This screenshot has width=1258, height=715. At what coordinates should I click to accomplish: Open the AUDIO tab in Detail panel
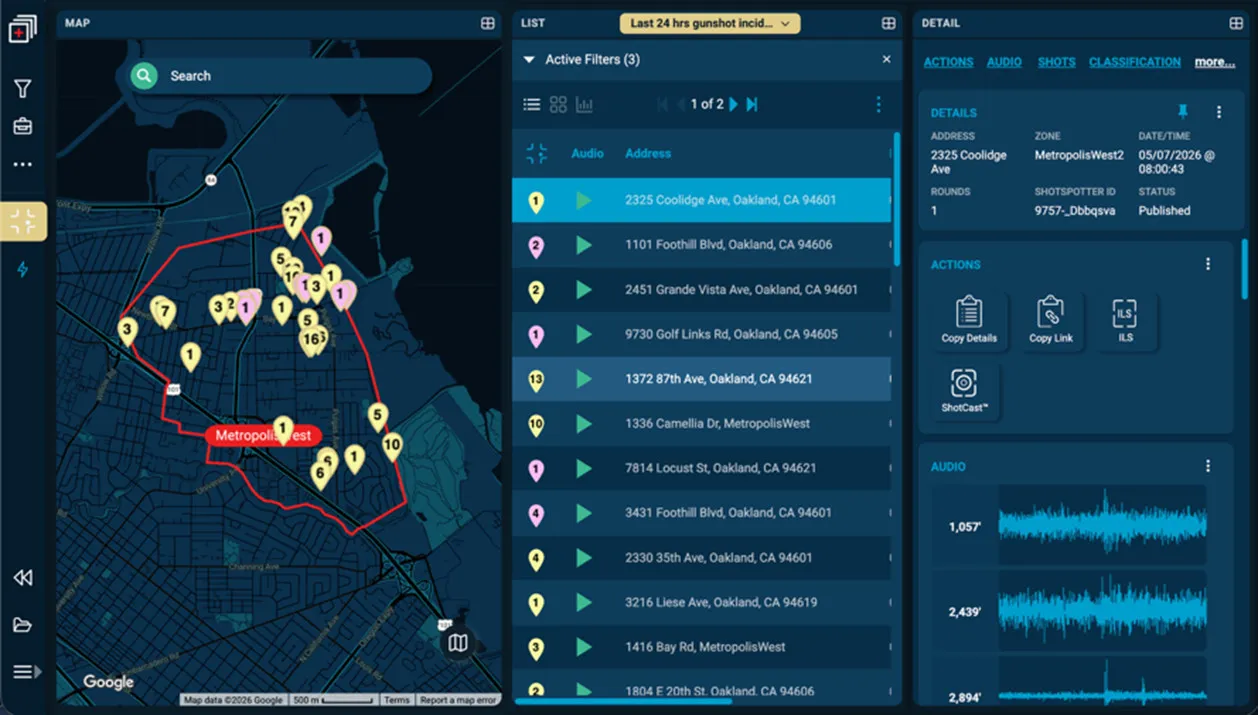[1004, 62]
